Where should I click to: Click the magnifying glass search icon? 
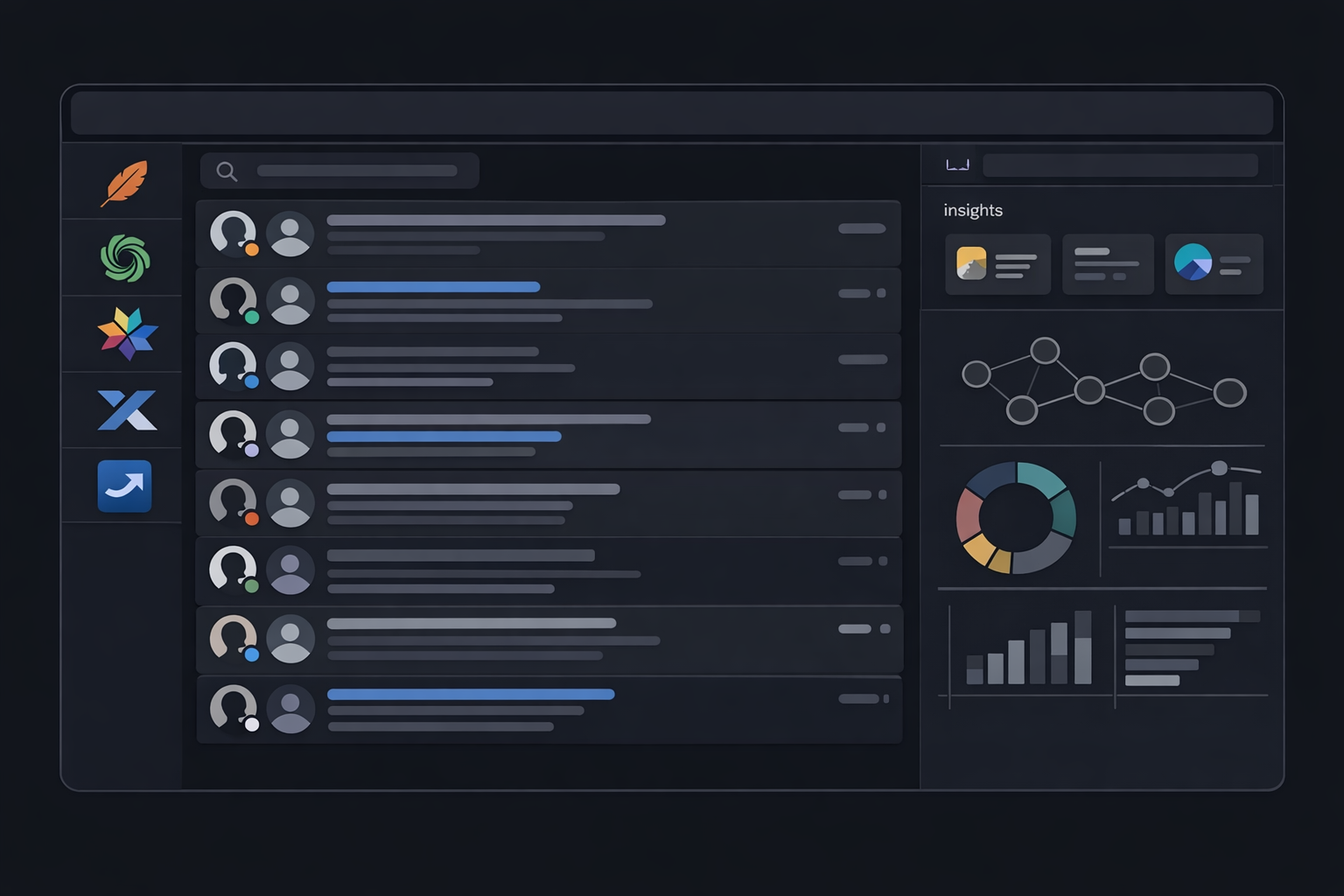[x=227, y=171]
